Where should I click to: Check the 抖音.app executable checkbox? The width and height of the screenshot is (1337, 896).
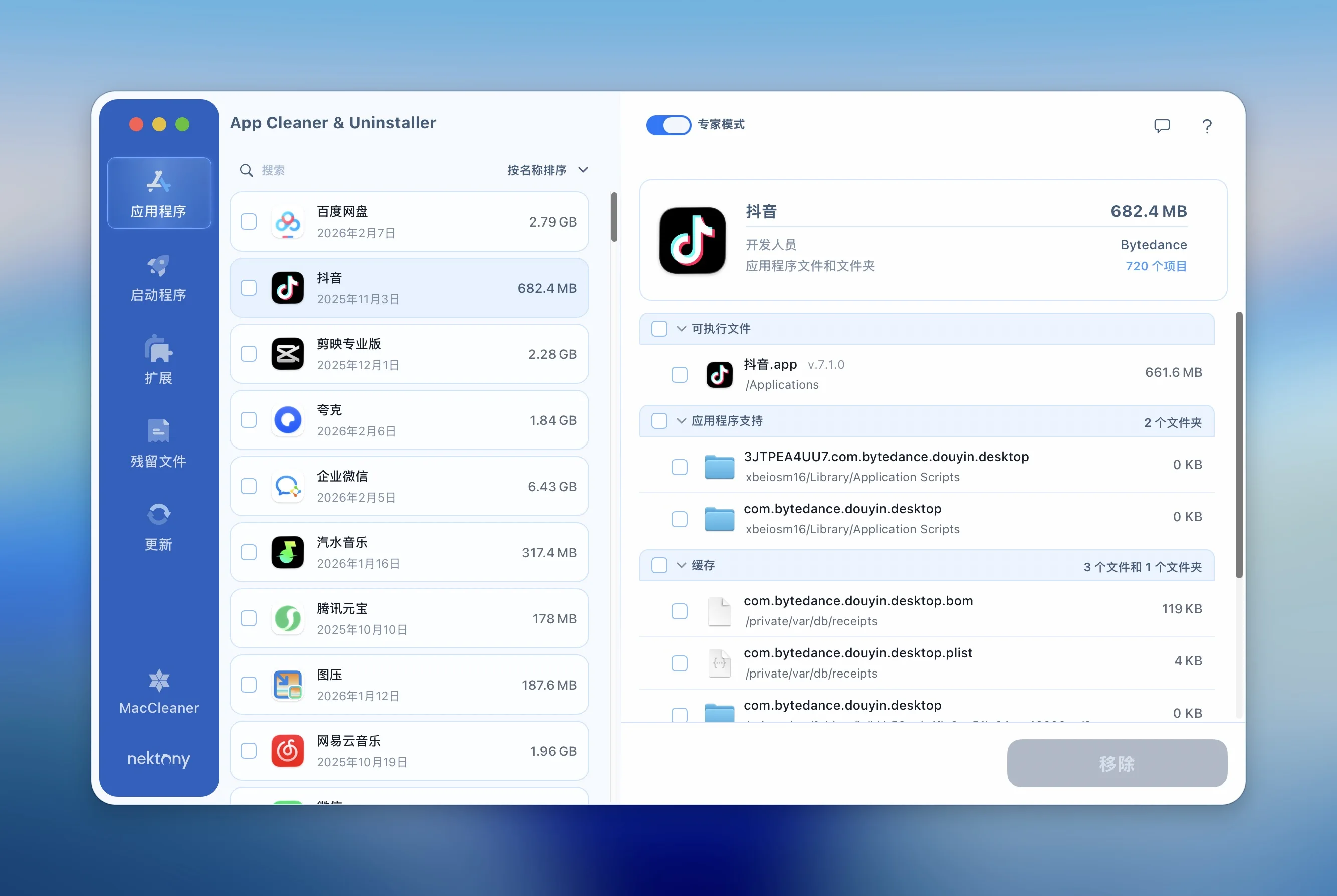click(679, 375)
